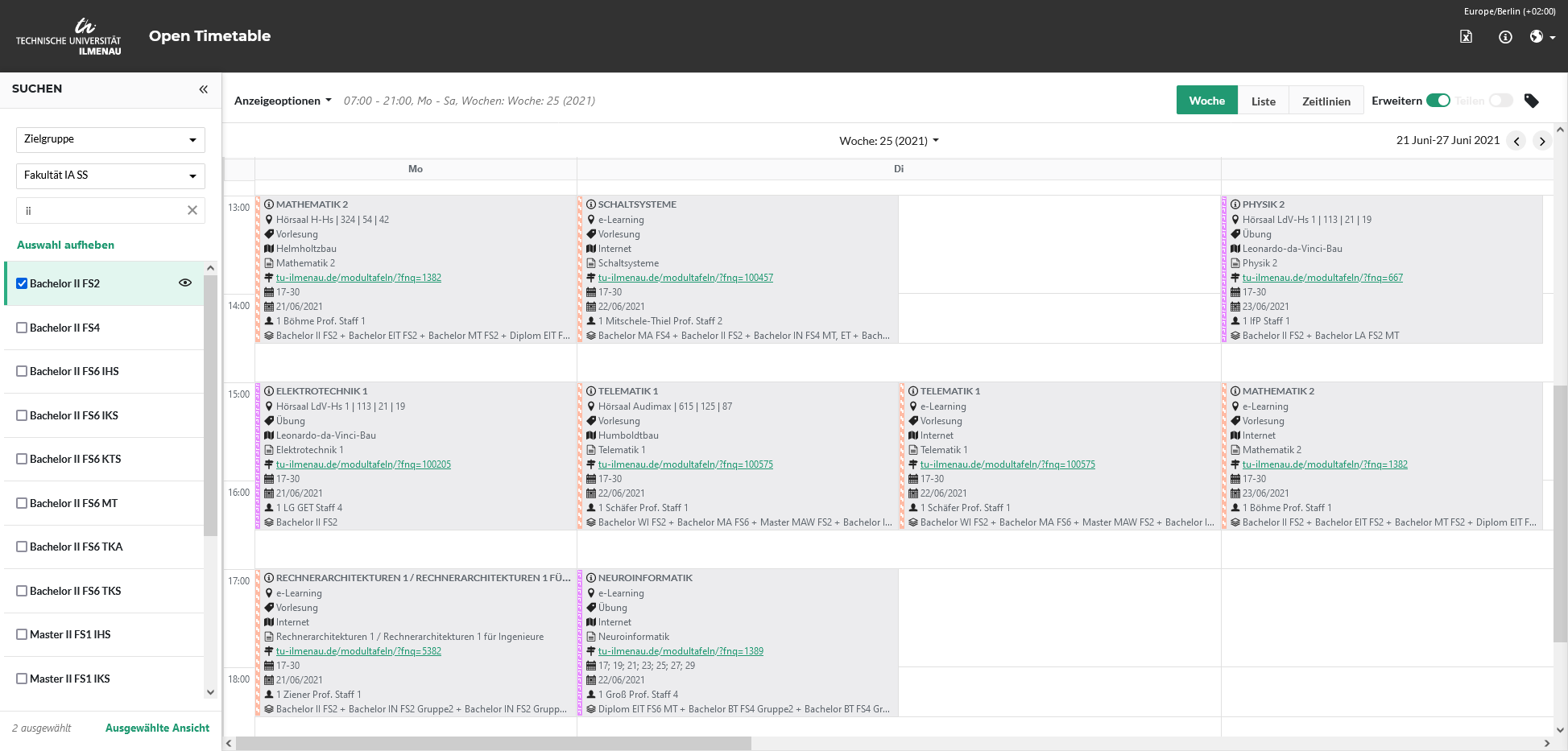Check Bachelor II FS4 checkbox
Screen dimensions: 1568x751
click(x=22, y=328)
